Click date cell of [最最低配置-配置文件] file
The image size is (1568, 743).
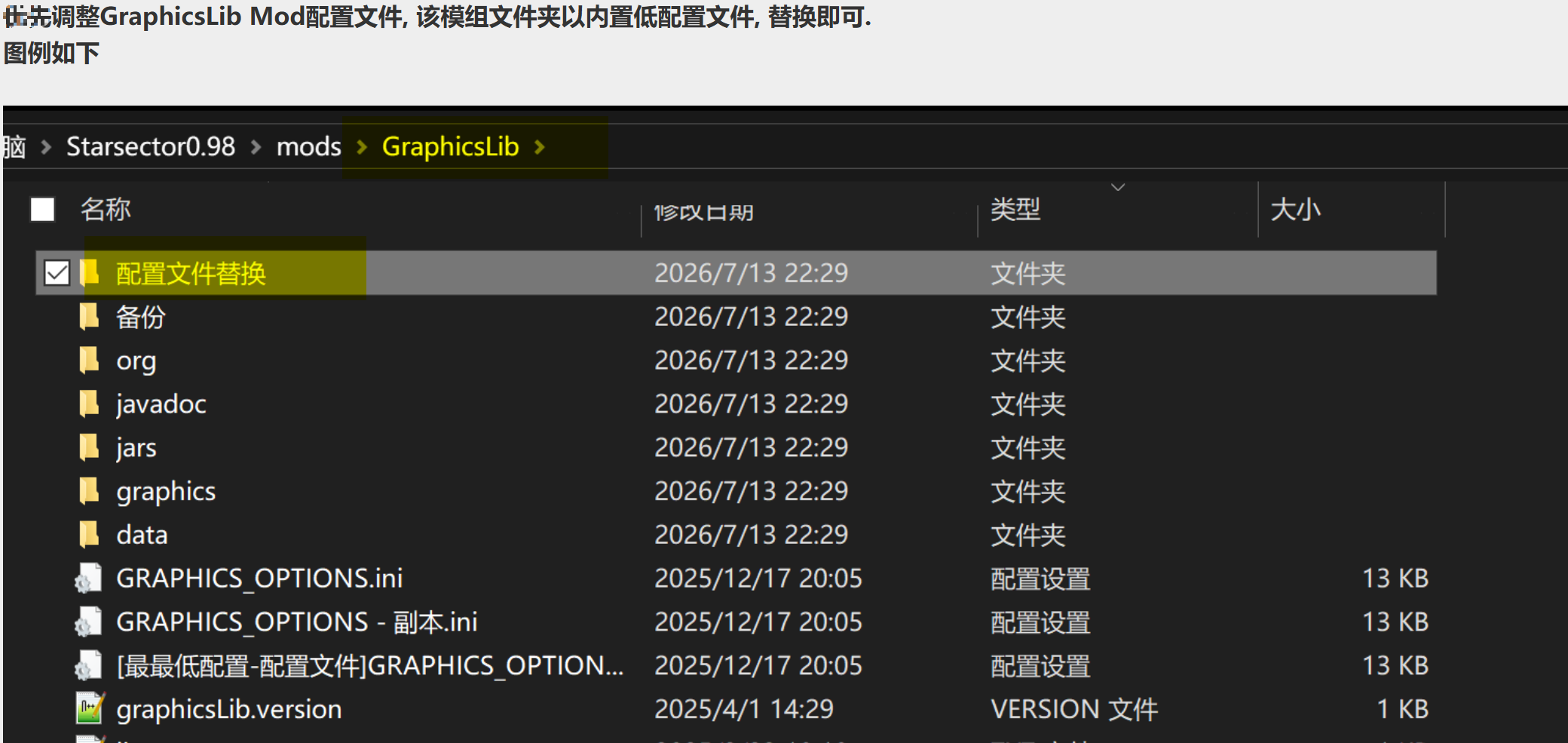[758, 666]
